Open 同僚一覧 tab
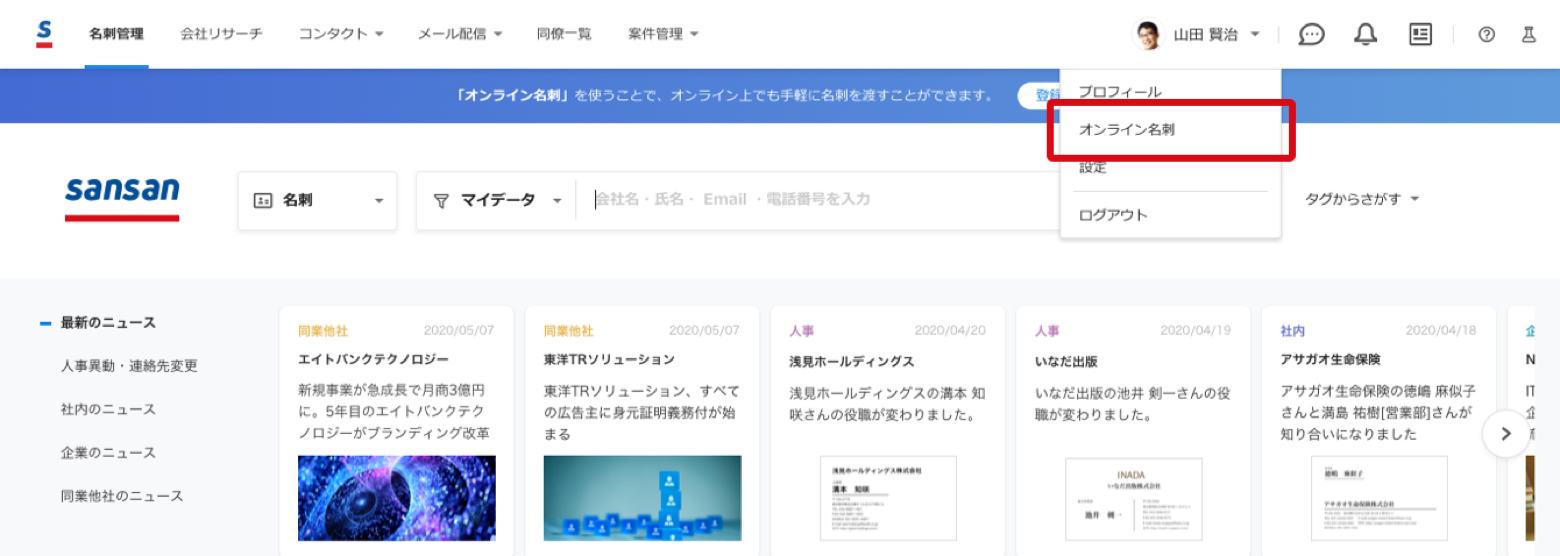1560x556 pixels. point(564,34)
